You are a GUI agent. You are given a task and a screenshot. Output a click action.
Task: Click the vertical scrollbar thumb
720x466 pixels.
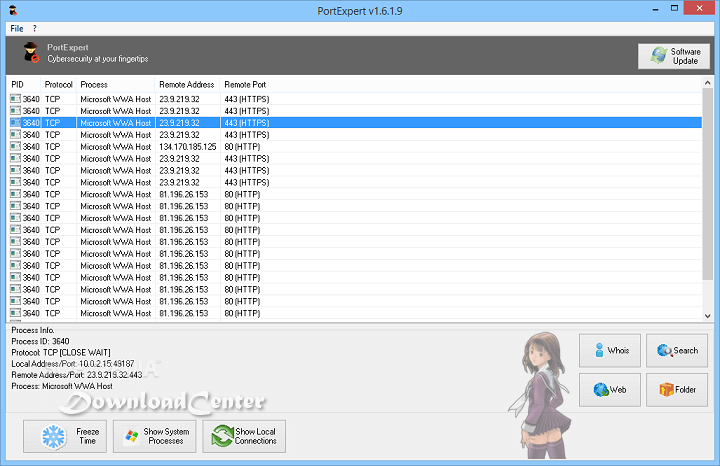pyautogui.click(x=707, y=184)
